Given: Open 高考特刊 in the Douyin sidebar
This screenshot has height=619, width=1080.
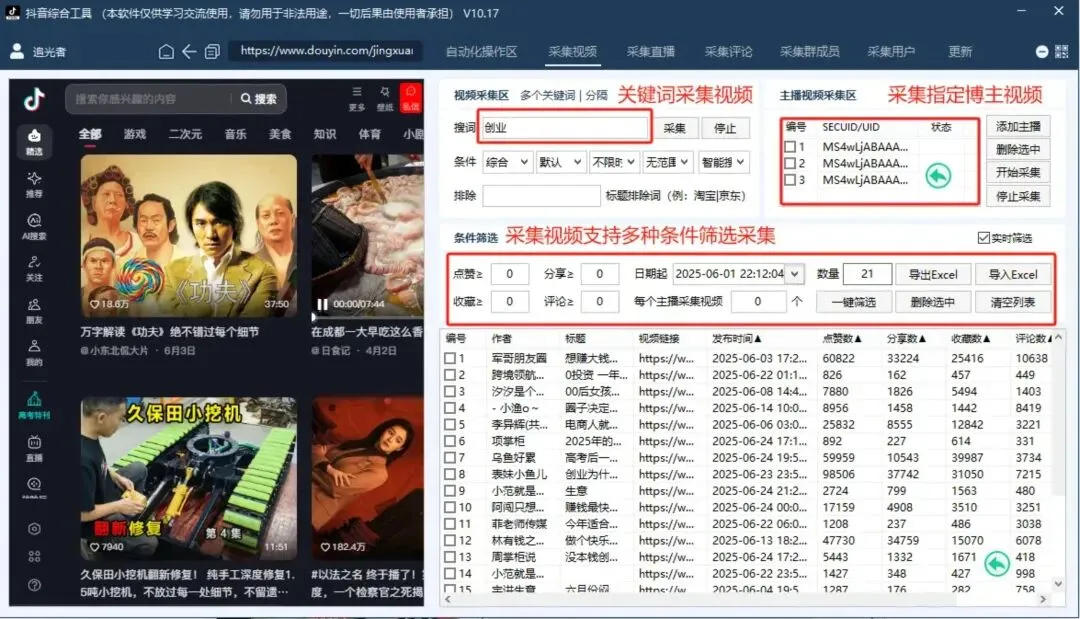Looking at the screenshot, I should coord(34,406).
